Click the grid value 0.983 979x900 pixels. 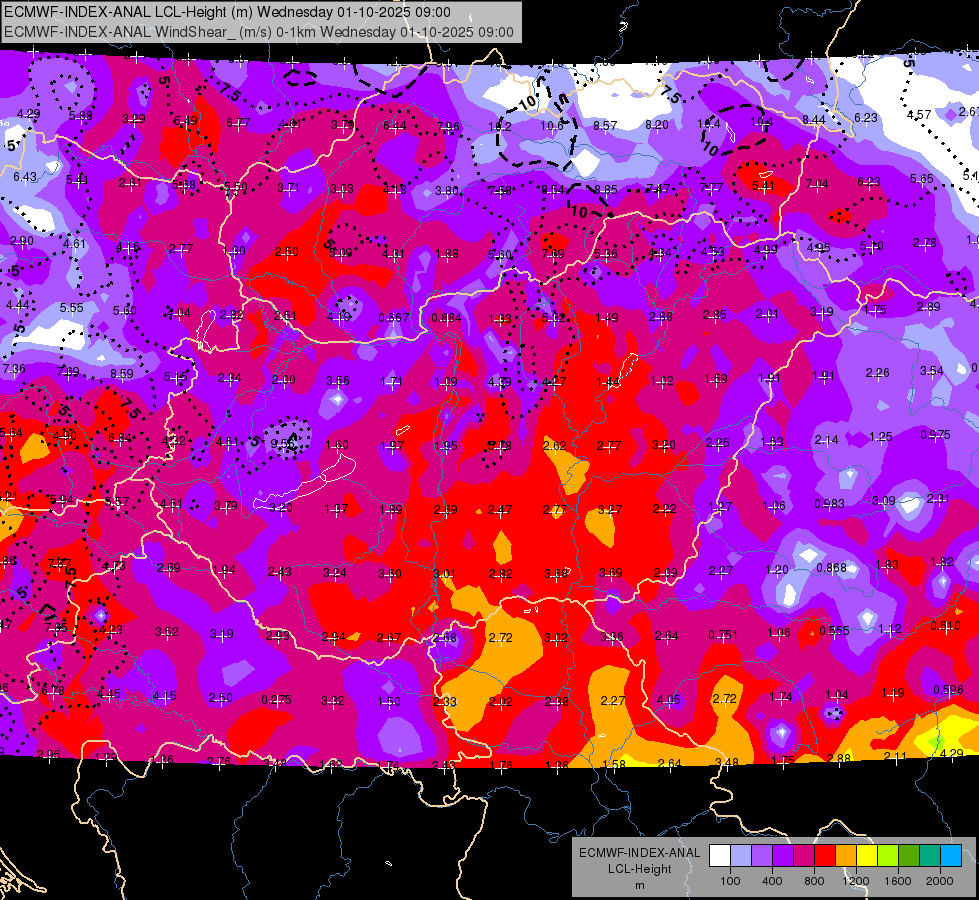click(x=829, y=503)
